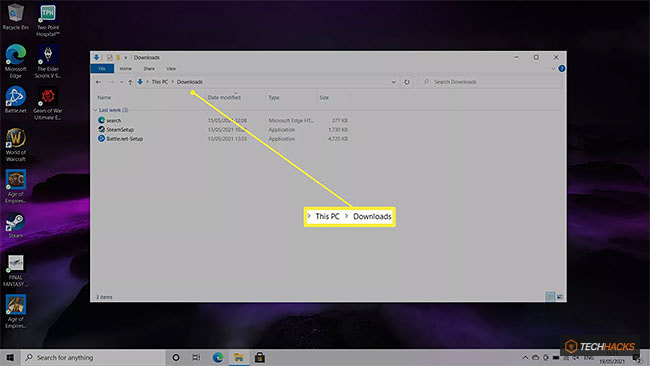650x366 pixels.
Task: Open Microsoft Store from the taskbar
Action: pos(260,357)
